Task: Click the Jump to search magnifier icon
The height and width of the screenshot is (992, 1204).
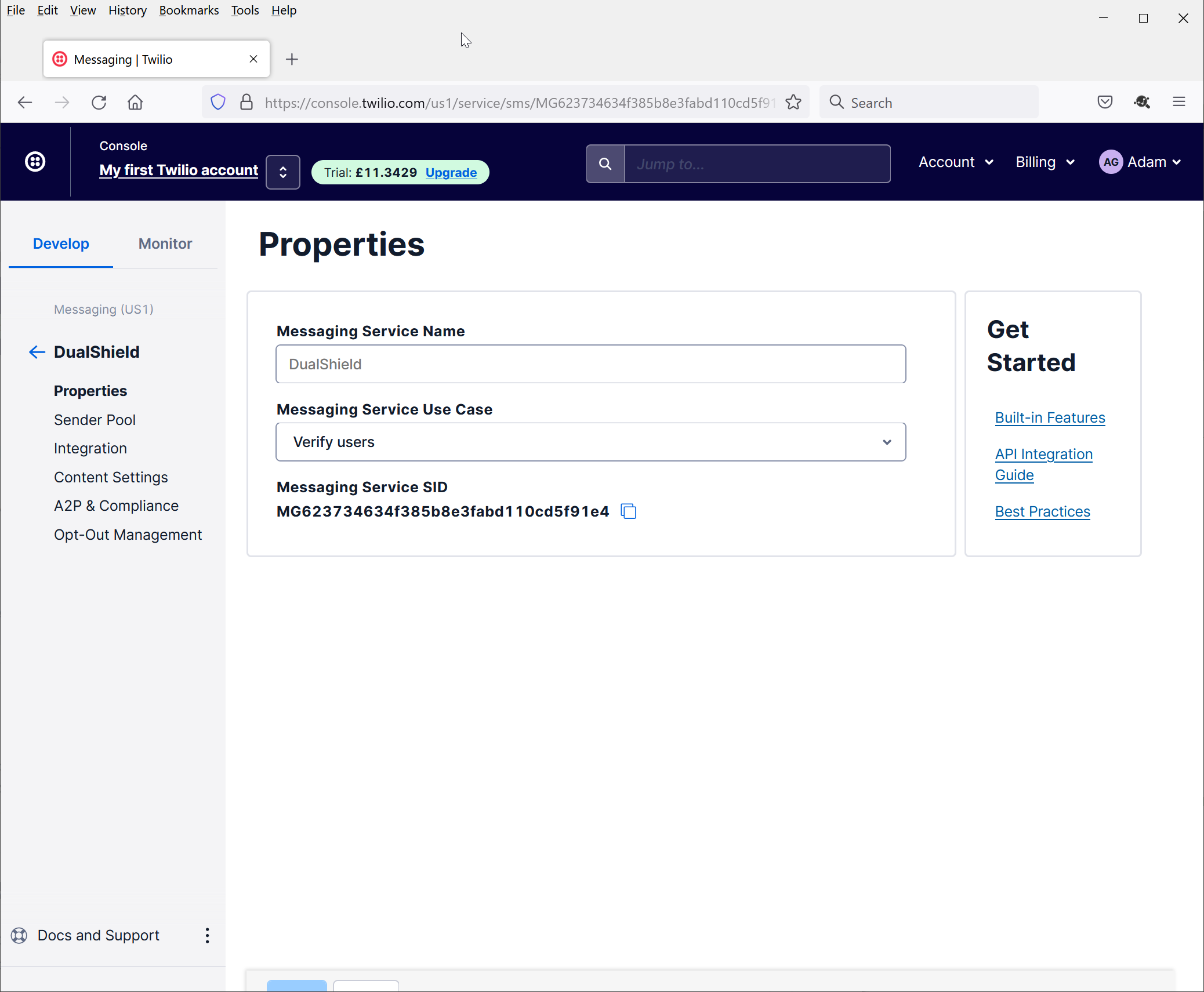Action: click(605, 164)
